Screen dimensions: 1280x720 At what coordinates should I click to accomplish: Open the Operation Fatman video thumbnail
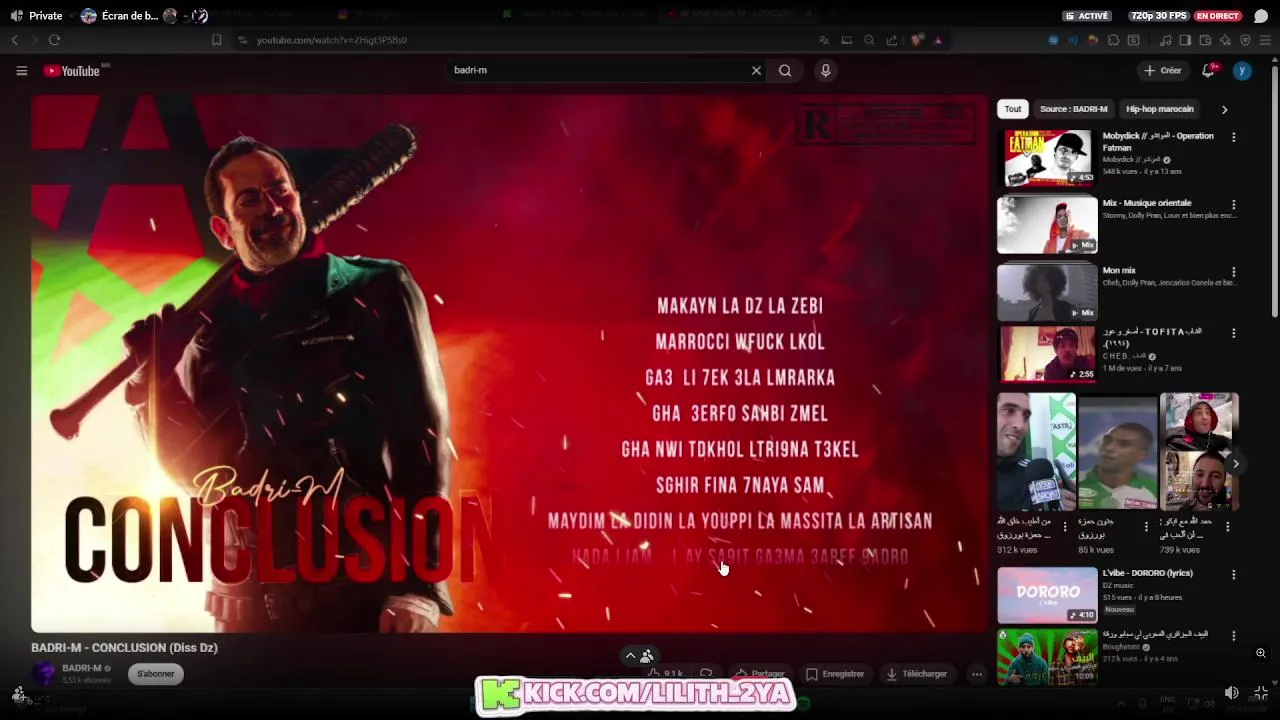(1047, 157)
